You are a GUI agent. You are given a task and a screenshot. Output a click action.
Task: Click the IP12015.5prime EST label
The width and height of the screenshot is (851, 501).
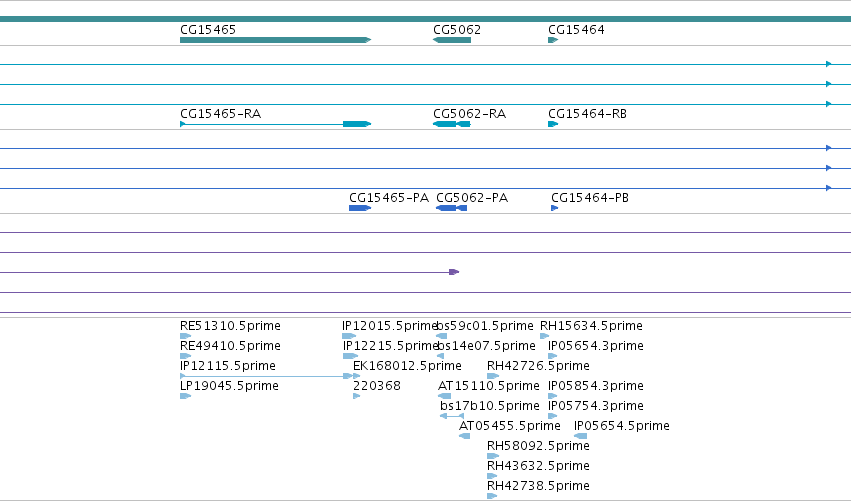coord(390,326)
